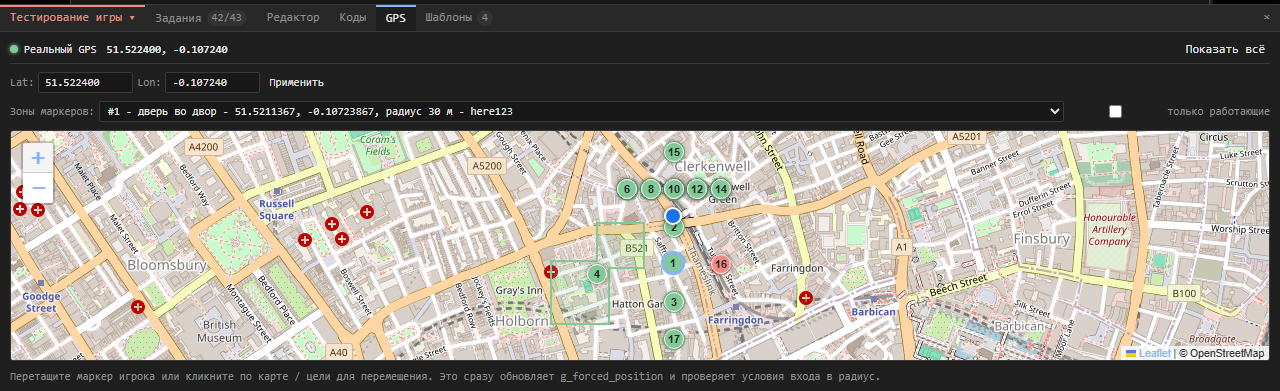Click the 'Применить' button
The width and height of the screenshot is (1280, 391).
tap(296, 82)
